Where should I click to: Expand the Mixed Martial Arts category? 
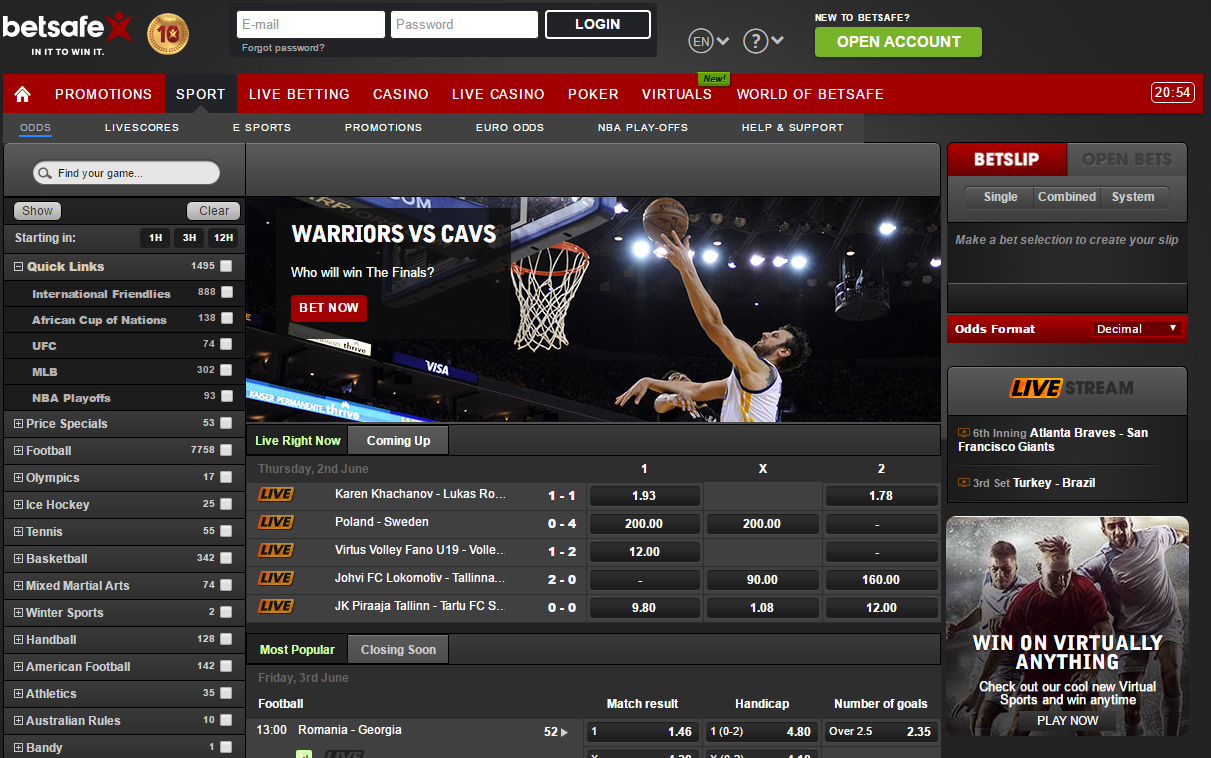coord(18,586)
